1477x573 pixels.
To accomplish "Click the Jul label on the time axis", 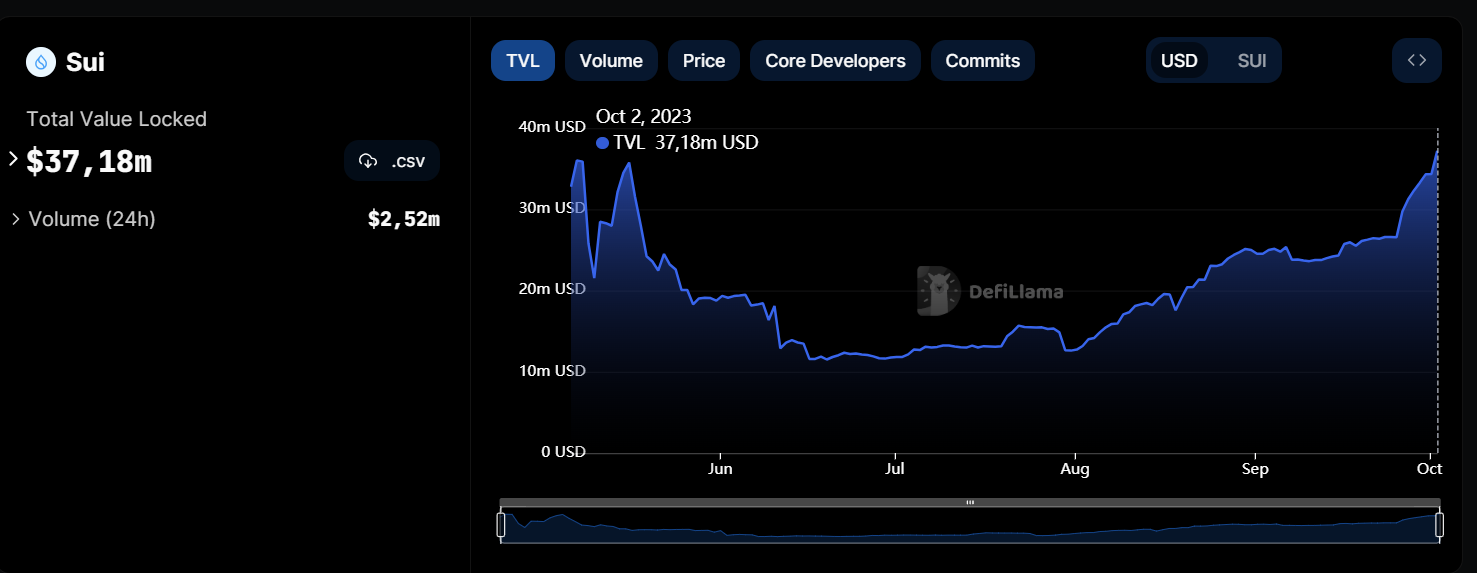I will tap(895, 469).
